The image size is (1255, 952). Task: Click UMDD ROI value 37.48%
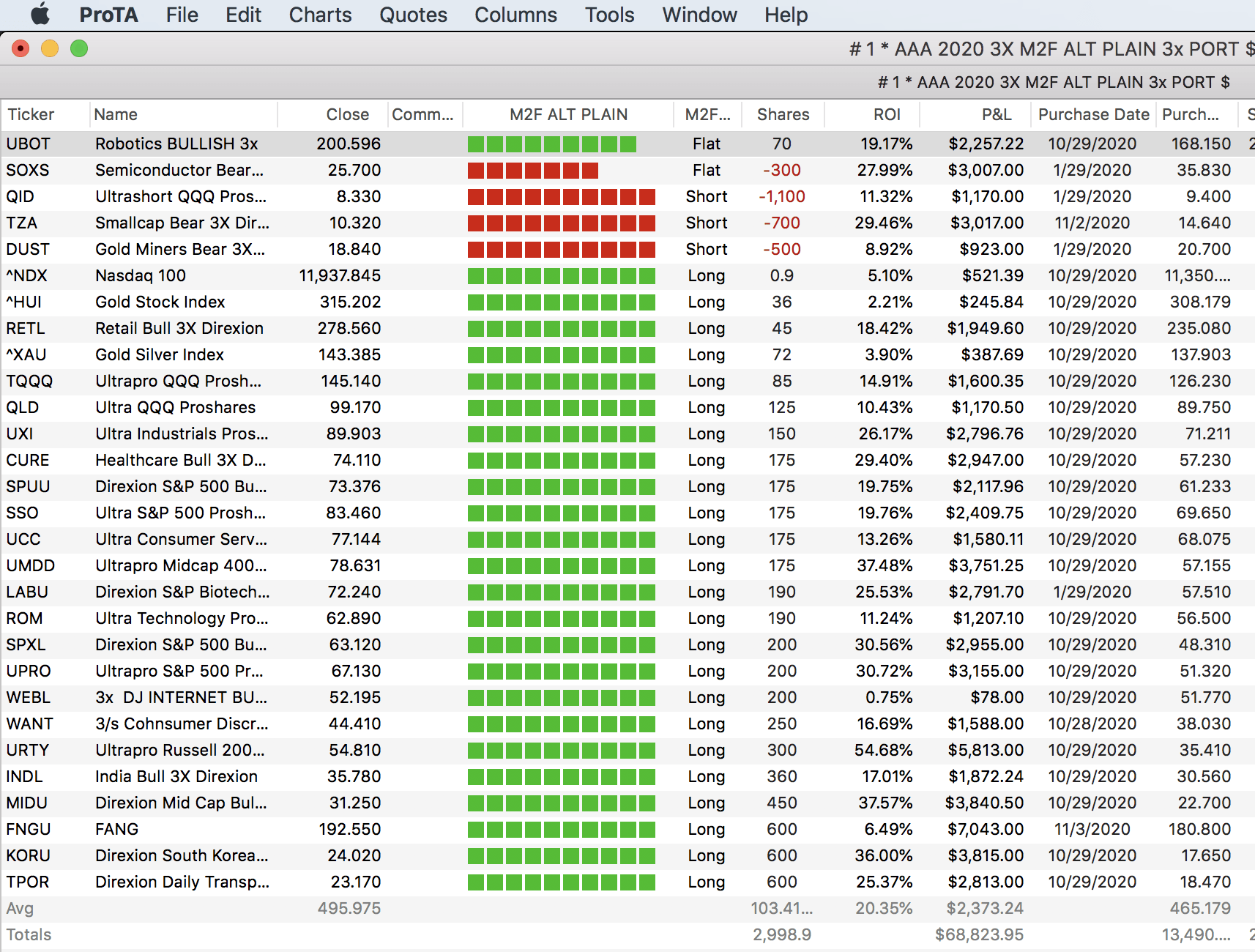click(885, 565)
